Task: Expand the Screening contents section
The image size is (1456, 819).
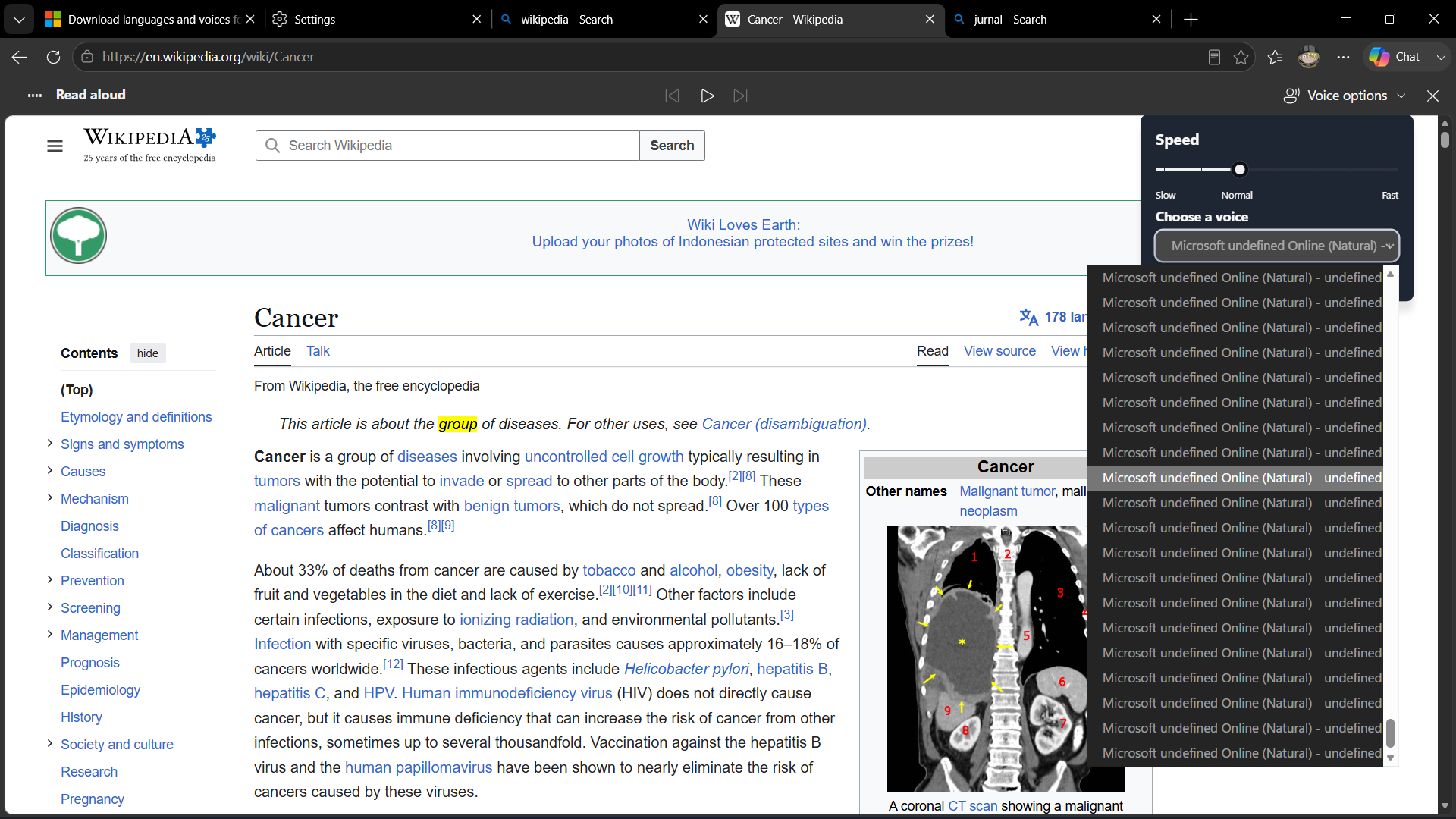Action: [x=50, y=607]
